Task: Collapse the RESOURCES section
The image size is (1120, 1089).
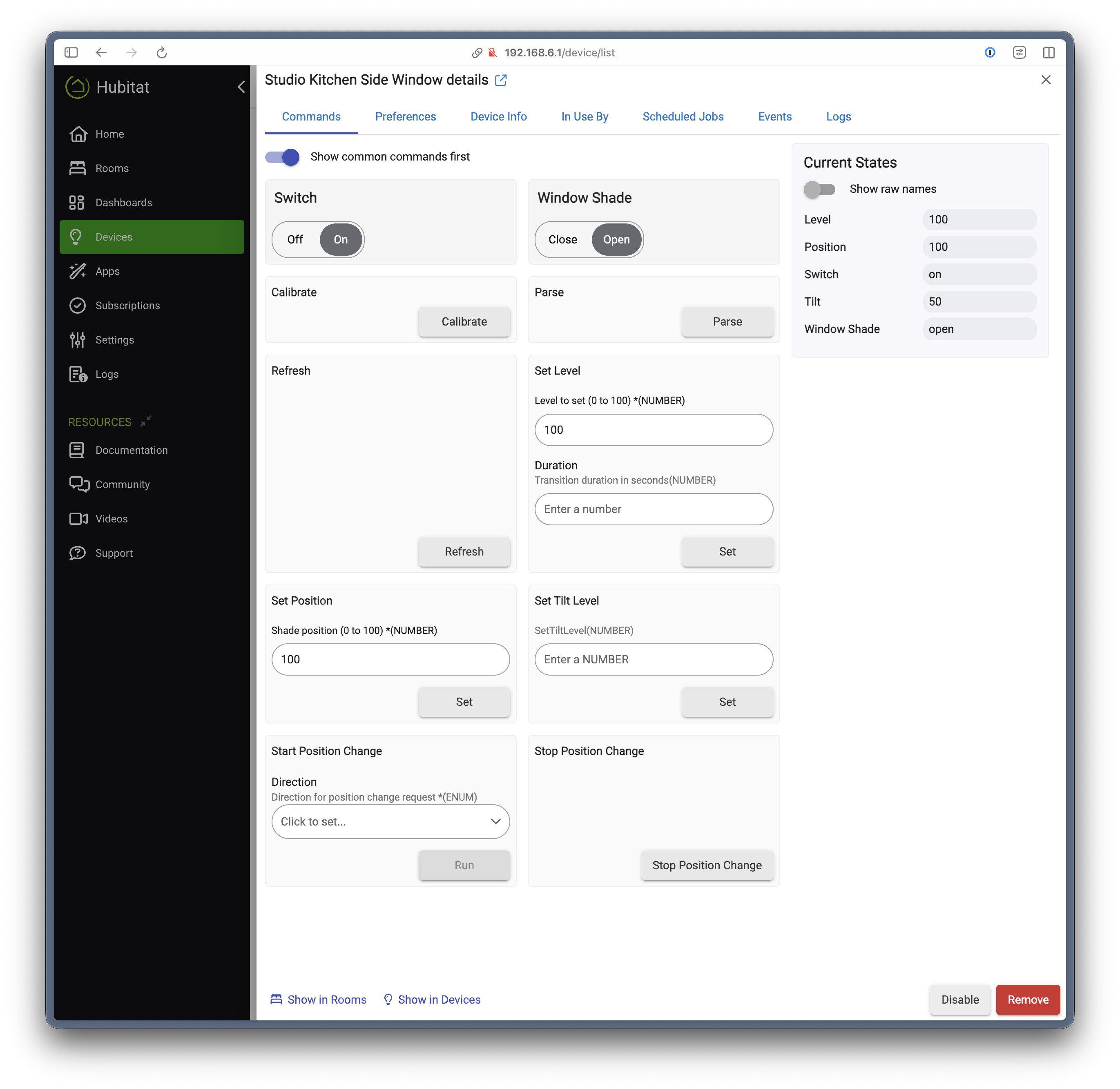Action: (x=146, y=422)
